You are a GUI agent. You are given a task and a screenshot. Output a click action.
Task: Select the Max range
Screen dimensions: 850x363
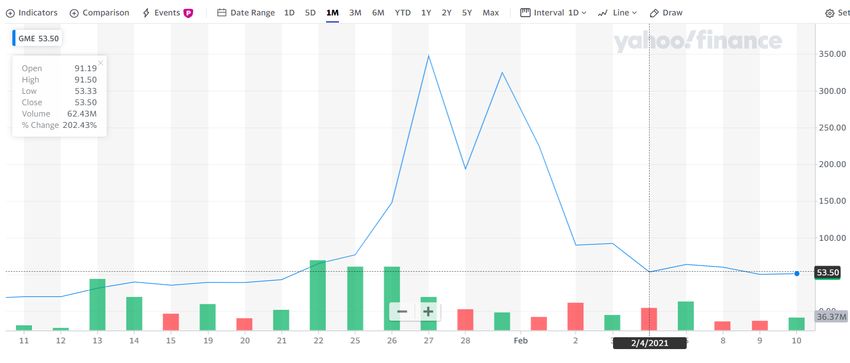pyautogui.click(x=491, y=12)
